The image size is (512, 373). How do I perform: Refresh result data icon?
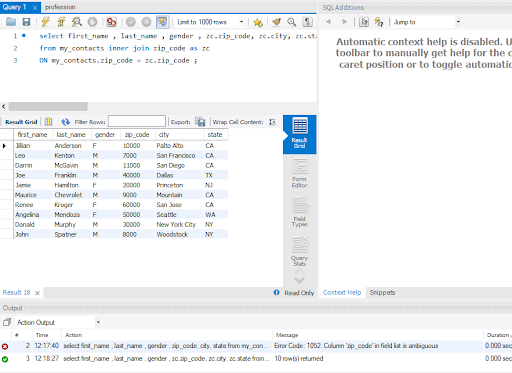point(65,122)
